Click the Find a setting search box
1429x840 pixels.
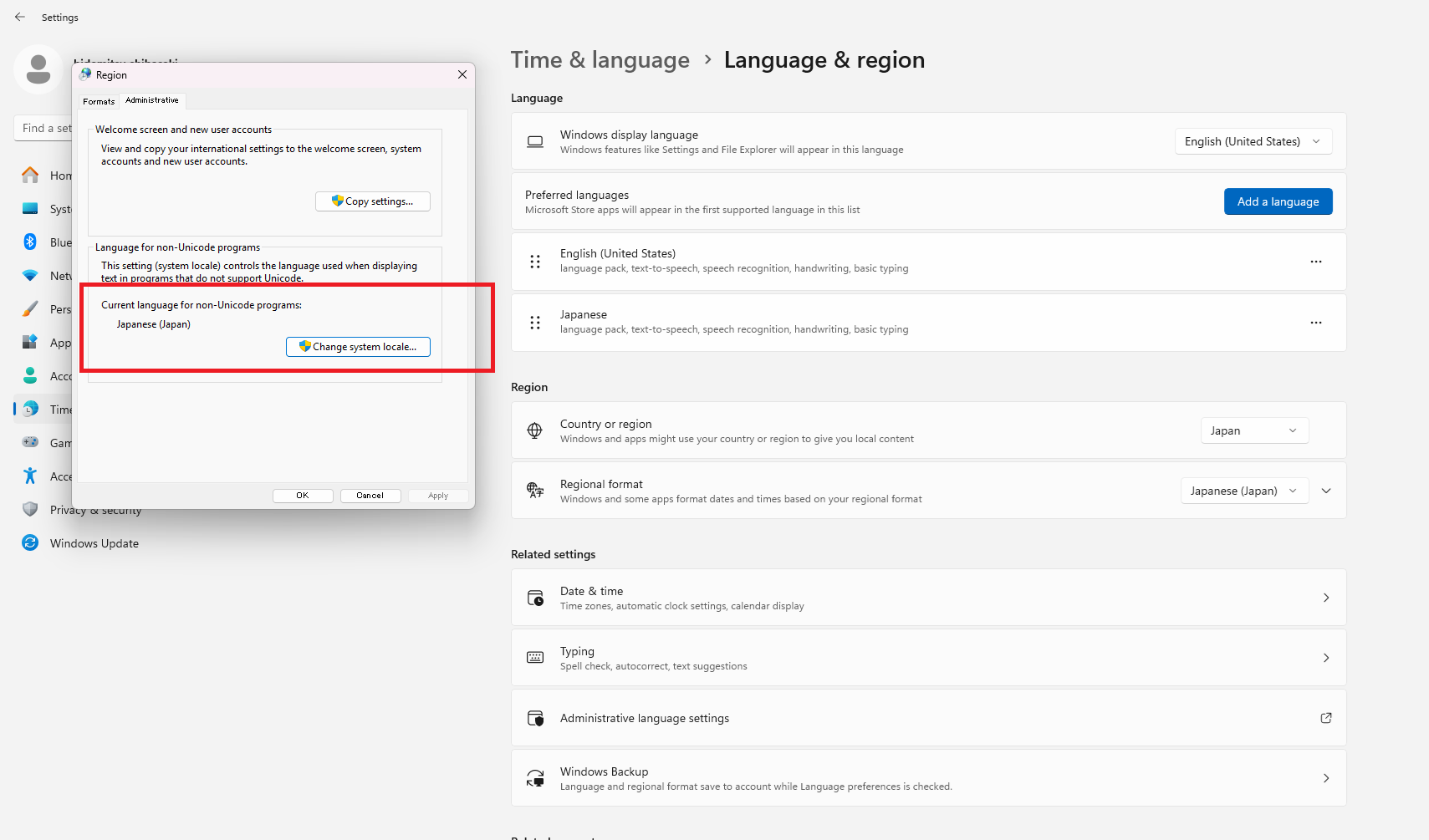pyautogui.click(x=43, y=128)
